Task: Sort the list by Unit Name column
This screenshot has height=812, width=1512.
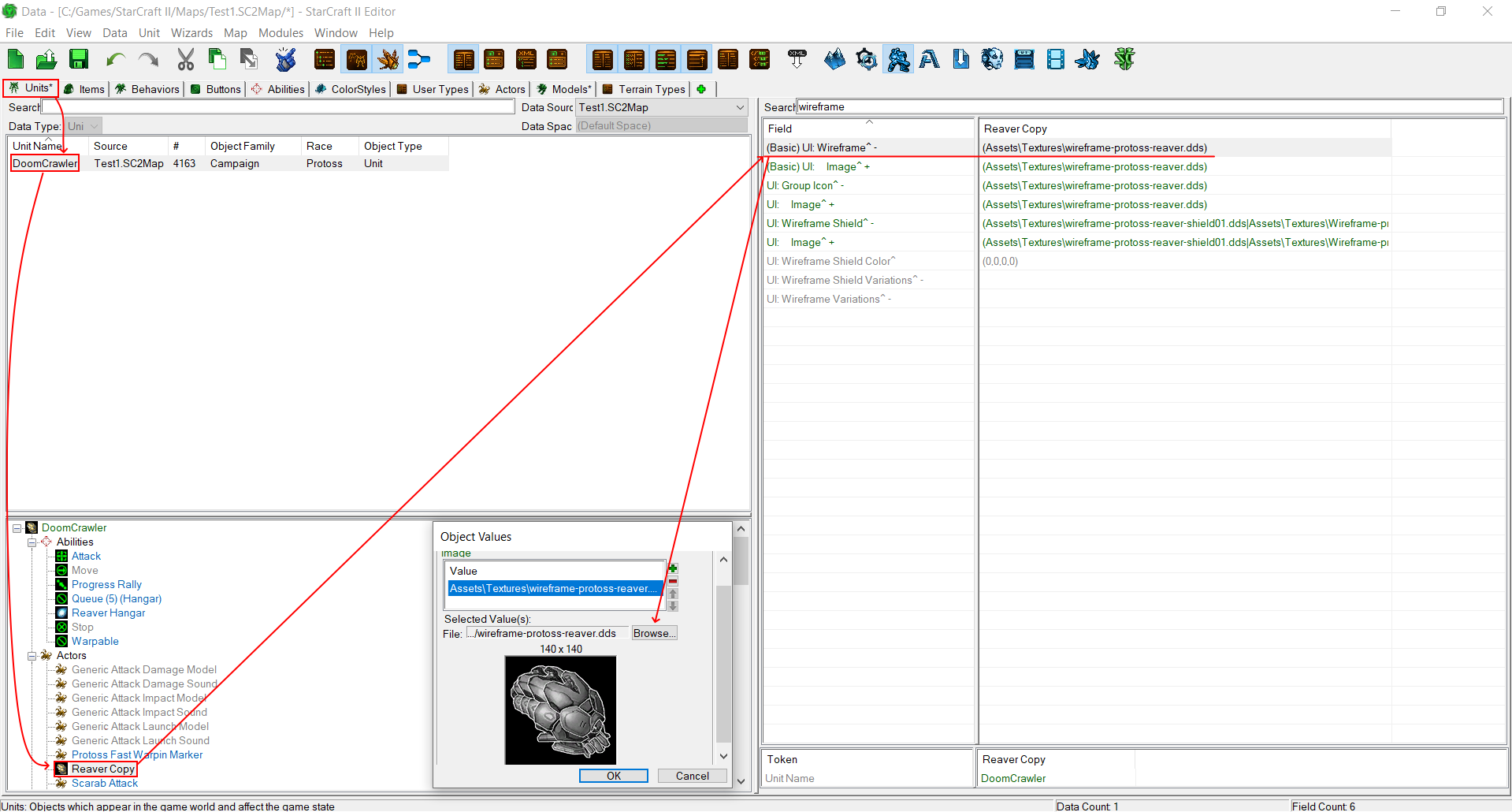Action: pyautogui.click(x=47, y=146)
